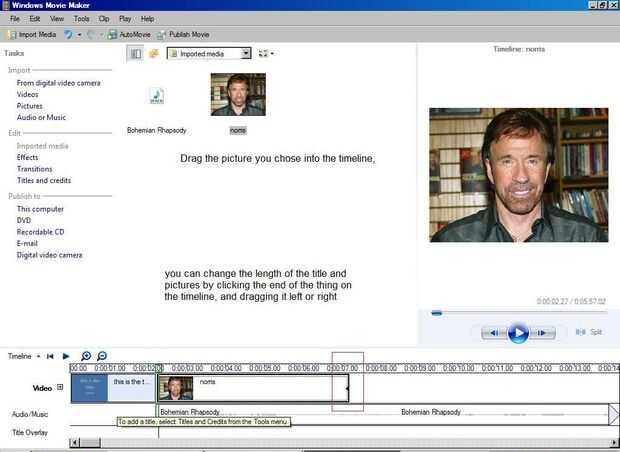620x452 pixels.
Task: Click the Pictures import link
Action: point(30,106)
